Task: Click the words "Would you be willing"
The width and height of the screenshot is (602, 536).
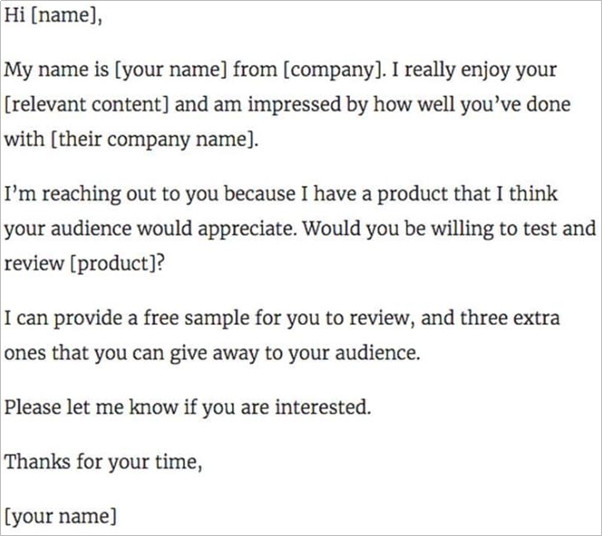Action: coord(398,229)
